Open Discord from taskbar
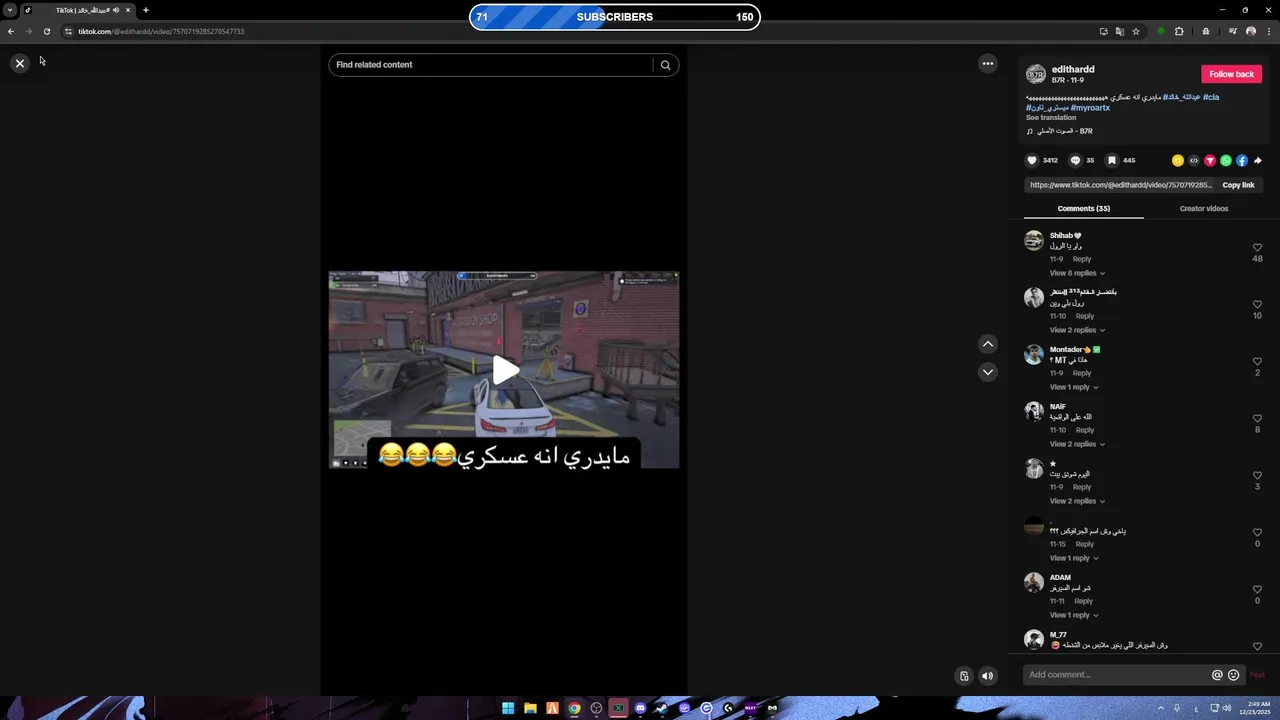This screenshot has width=1280, height=720. point(640,708)
